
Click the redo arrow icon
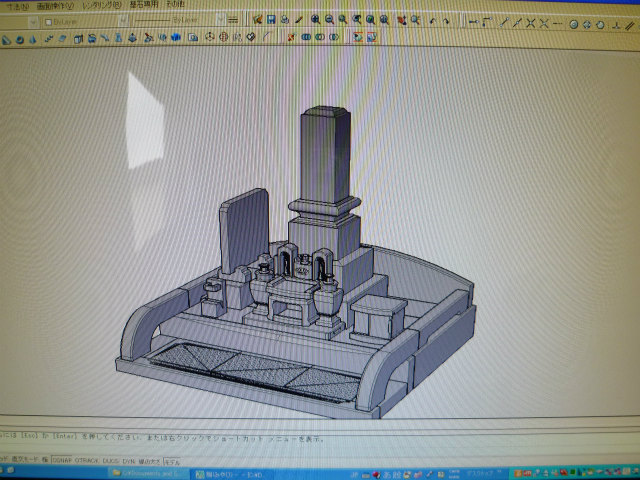pos(447,20)
